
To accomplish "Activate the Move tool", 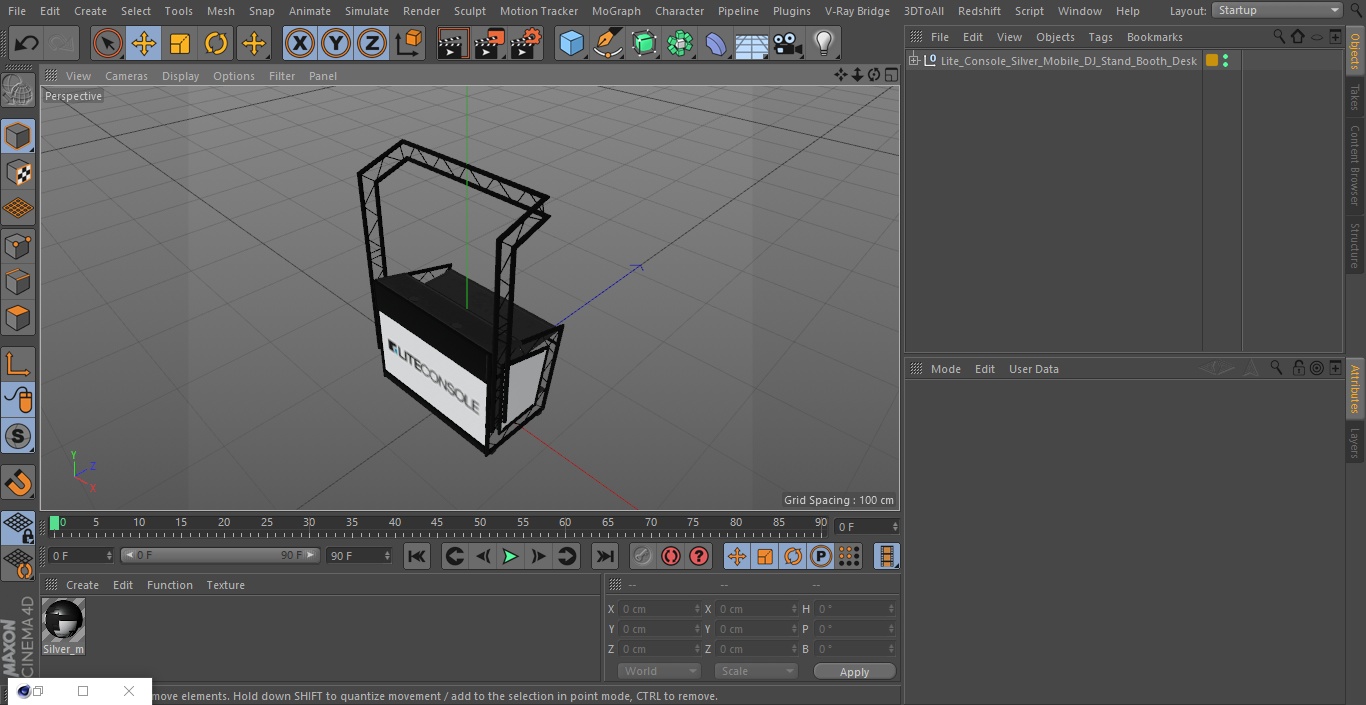I will pos(144,43).
